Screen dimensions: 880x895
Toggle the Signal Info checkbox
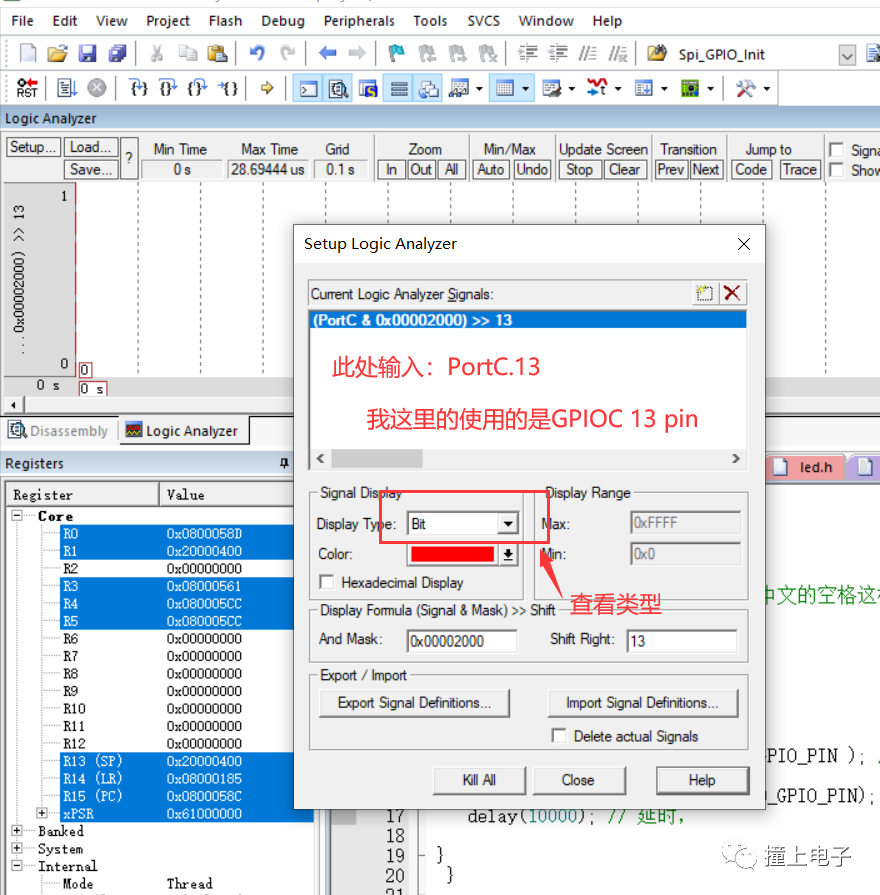coord(837,148)
